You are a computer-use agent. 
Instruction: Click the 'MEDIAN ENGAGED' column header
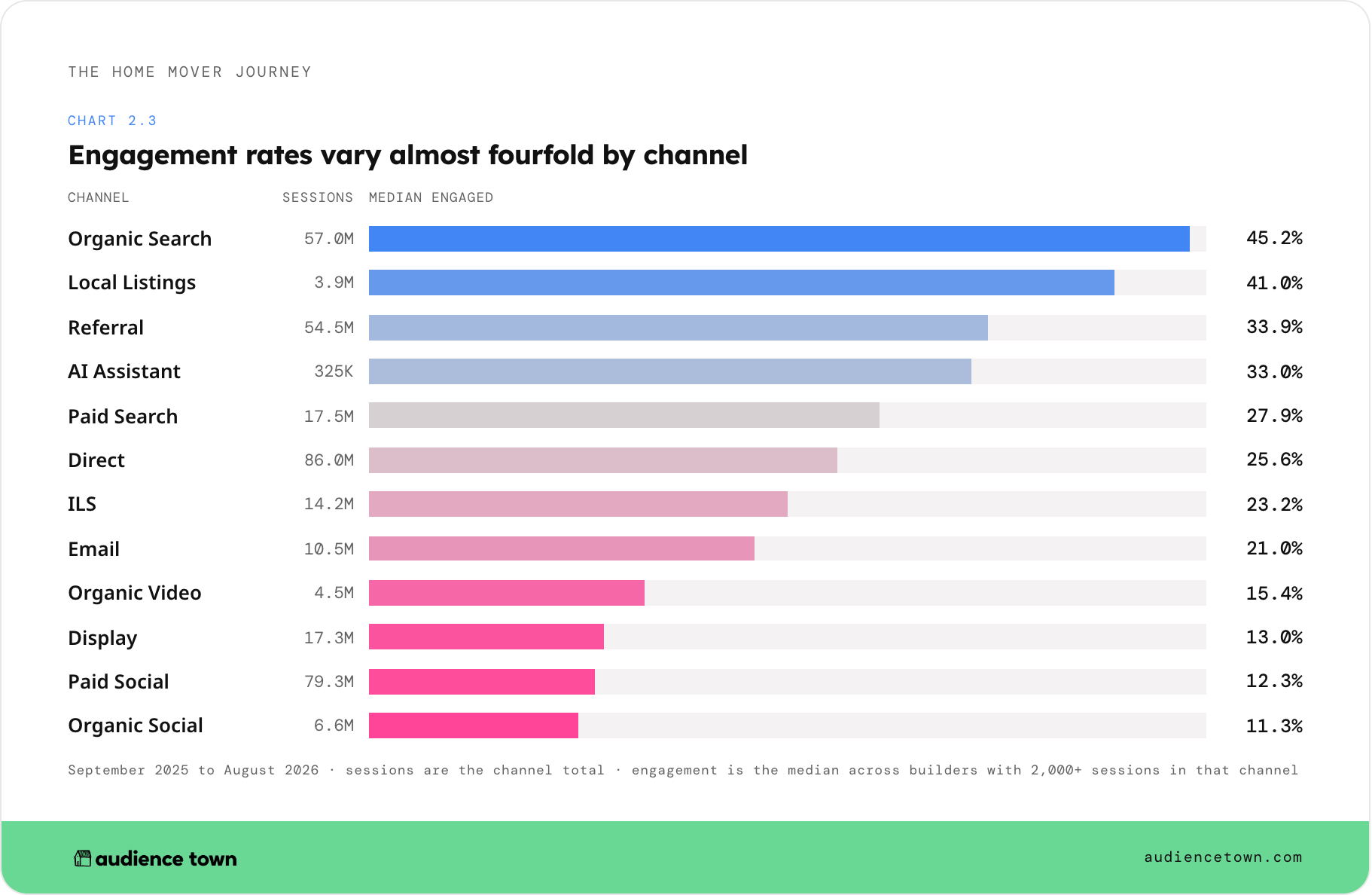pyautogui.click(x=431, y=197)
